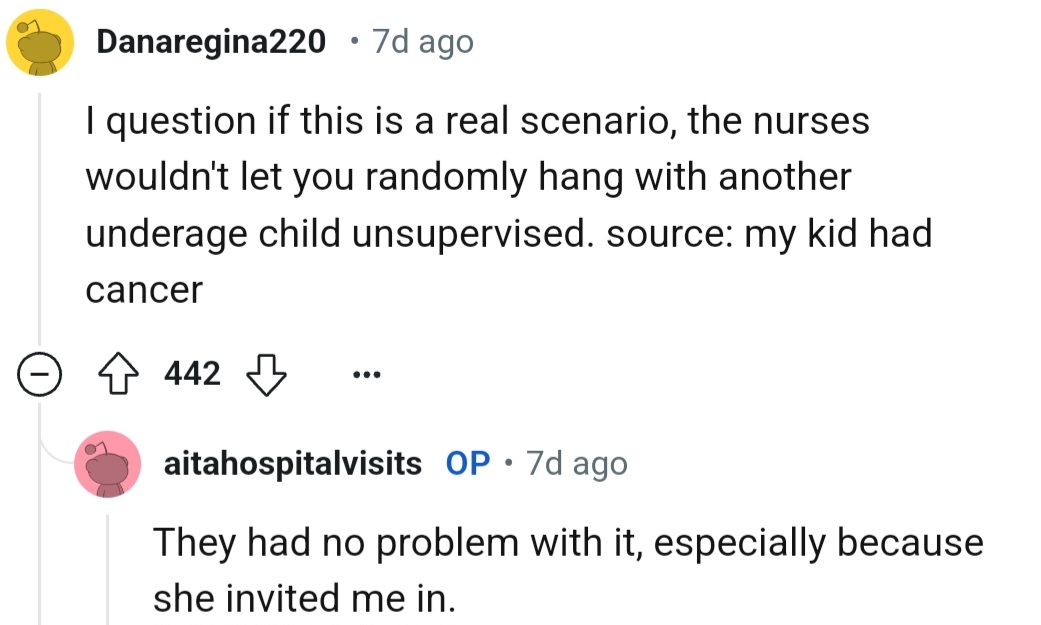Click the 7d ago timestamp beside Danaregina220
The height and width of the screenshot is (625, 1041).
(422, 42)
